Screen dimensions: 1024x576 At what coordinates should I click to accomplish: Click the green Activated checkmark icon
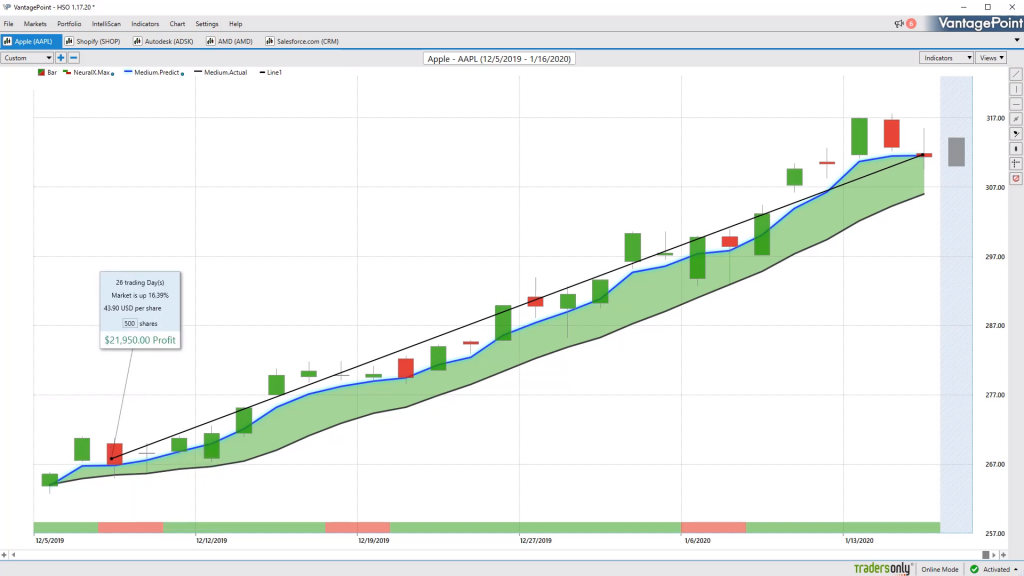974,569
